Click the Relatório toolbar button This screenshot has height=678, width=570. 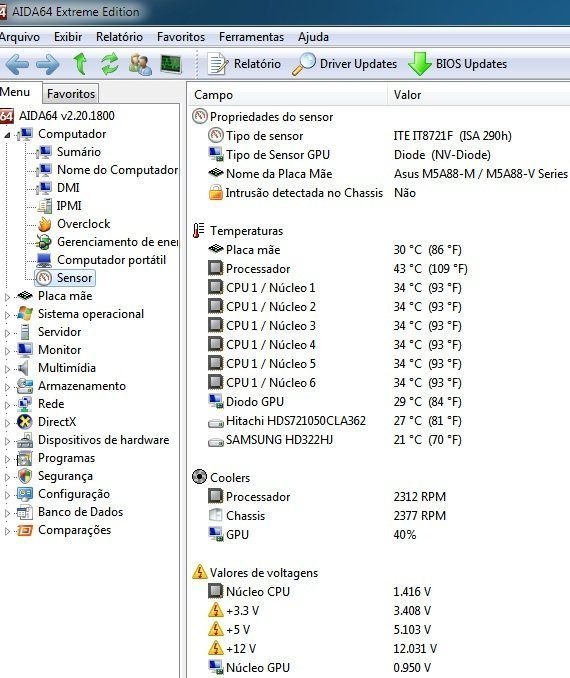click(244, 64)
